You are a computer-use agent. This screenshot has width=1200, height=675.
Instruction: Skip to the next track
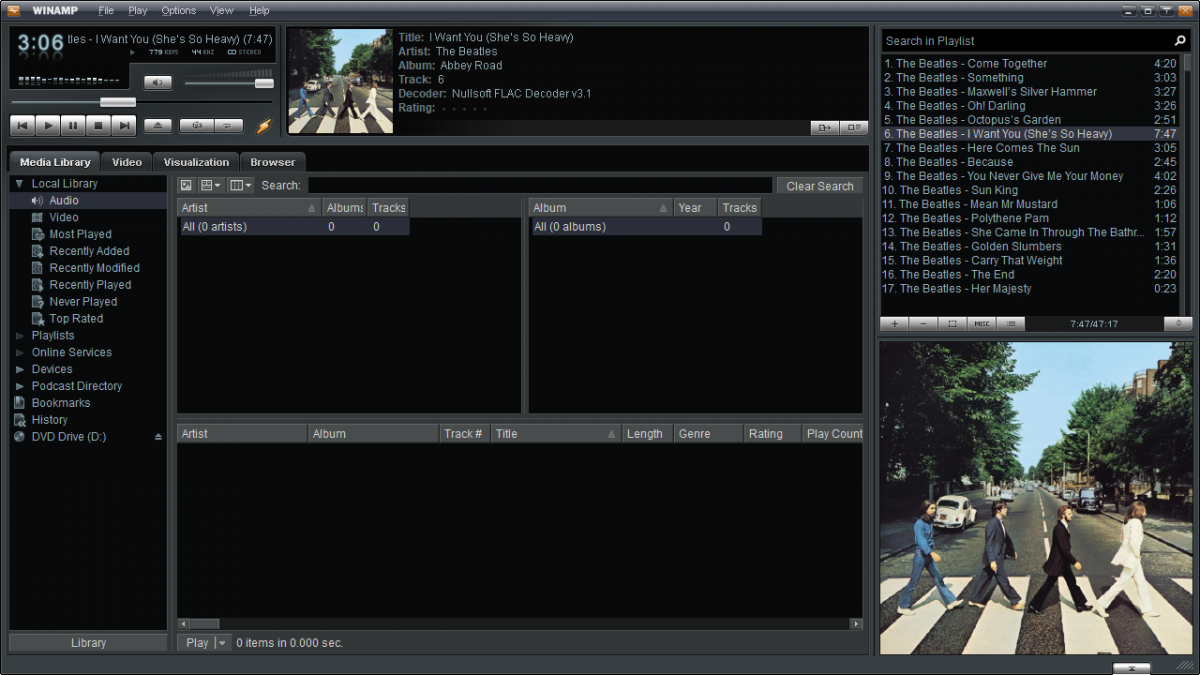coord(123,126)
